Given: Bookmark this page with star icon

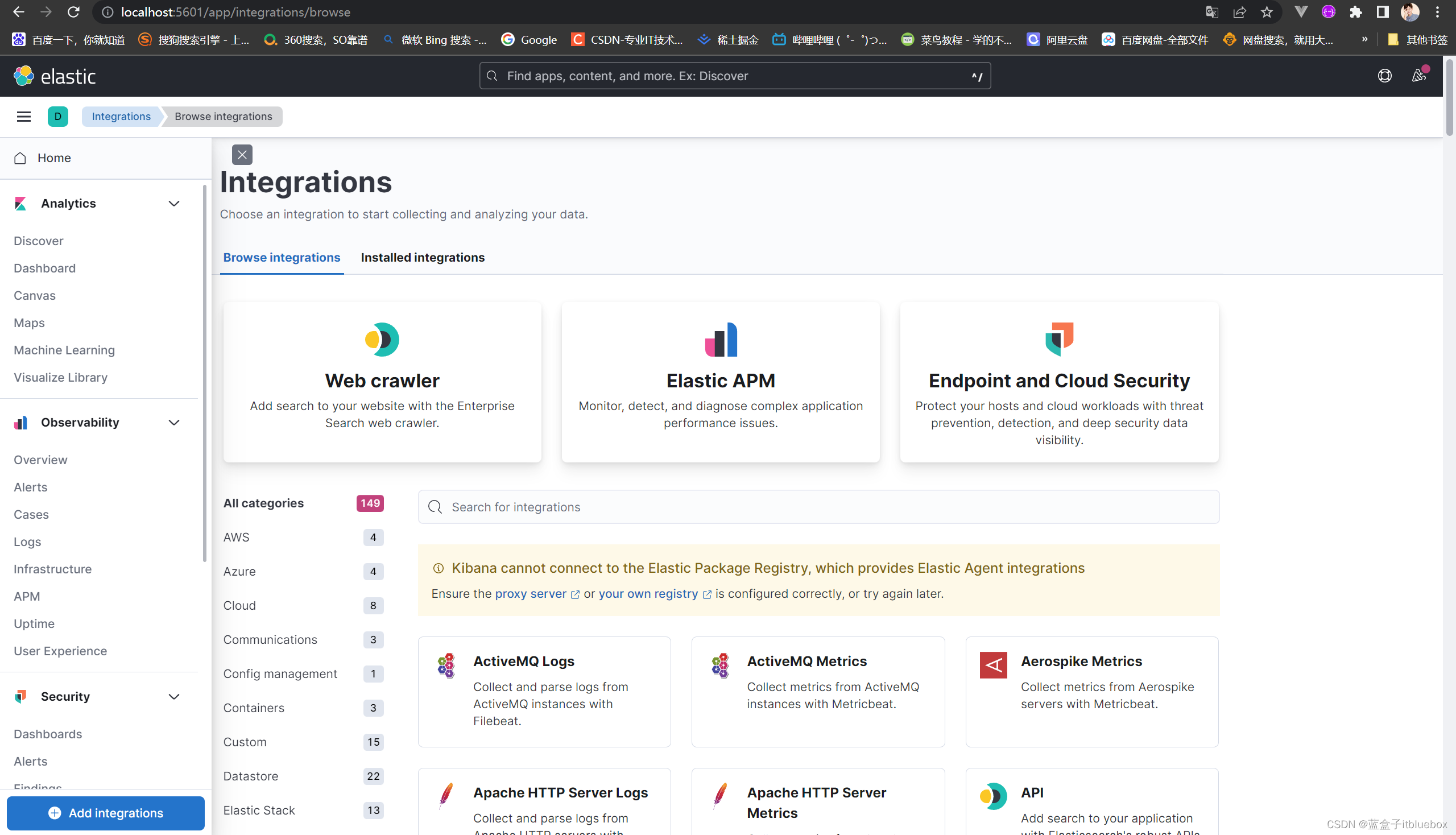Looking at the screenshot, I should 1267,12.
